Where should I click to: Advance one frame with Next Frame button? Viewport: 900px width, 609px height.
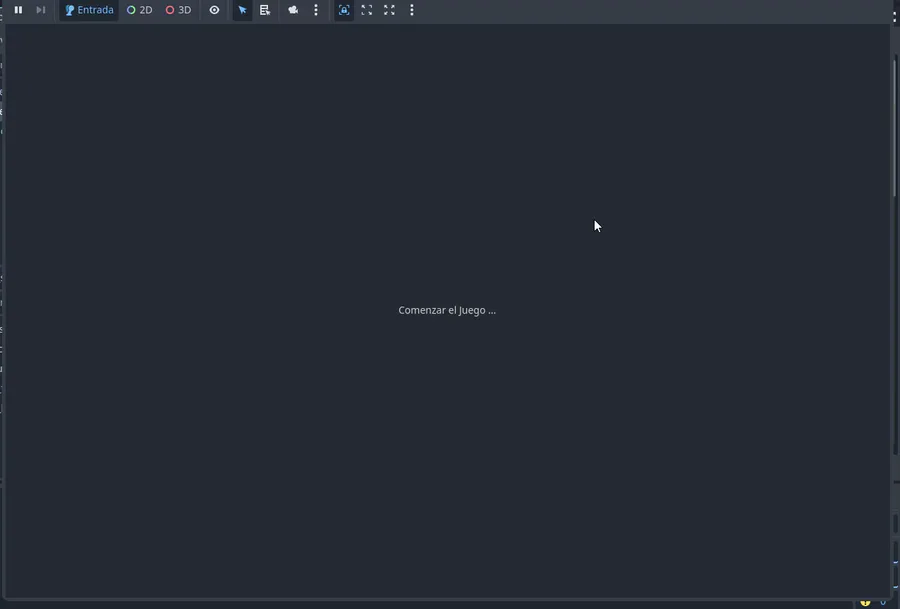point(41,10)
